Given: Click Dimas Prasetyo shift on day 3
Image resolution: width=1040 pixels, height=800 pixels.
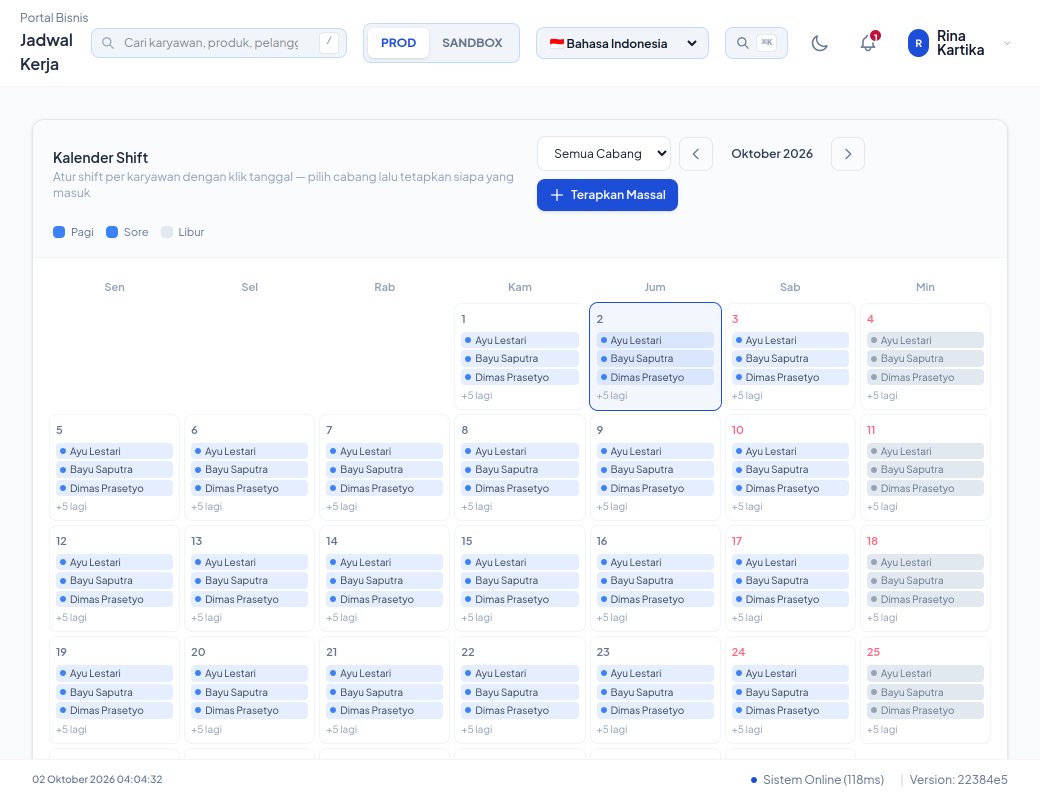Looking at the screenshot, I should tap(790, 377).
